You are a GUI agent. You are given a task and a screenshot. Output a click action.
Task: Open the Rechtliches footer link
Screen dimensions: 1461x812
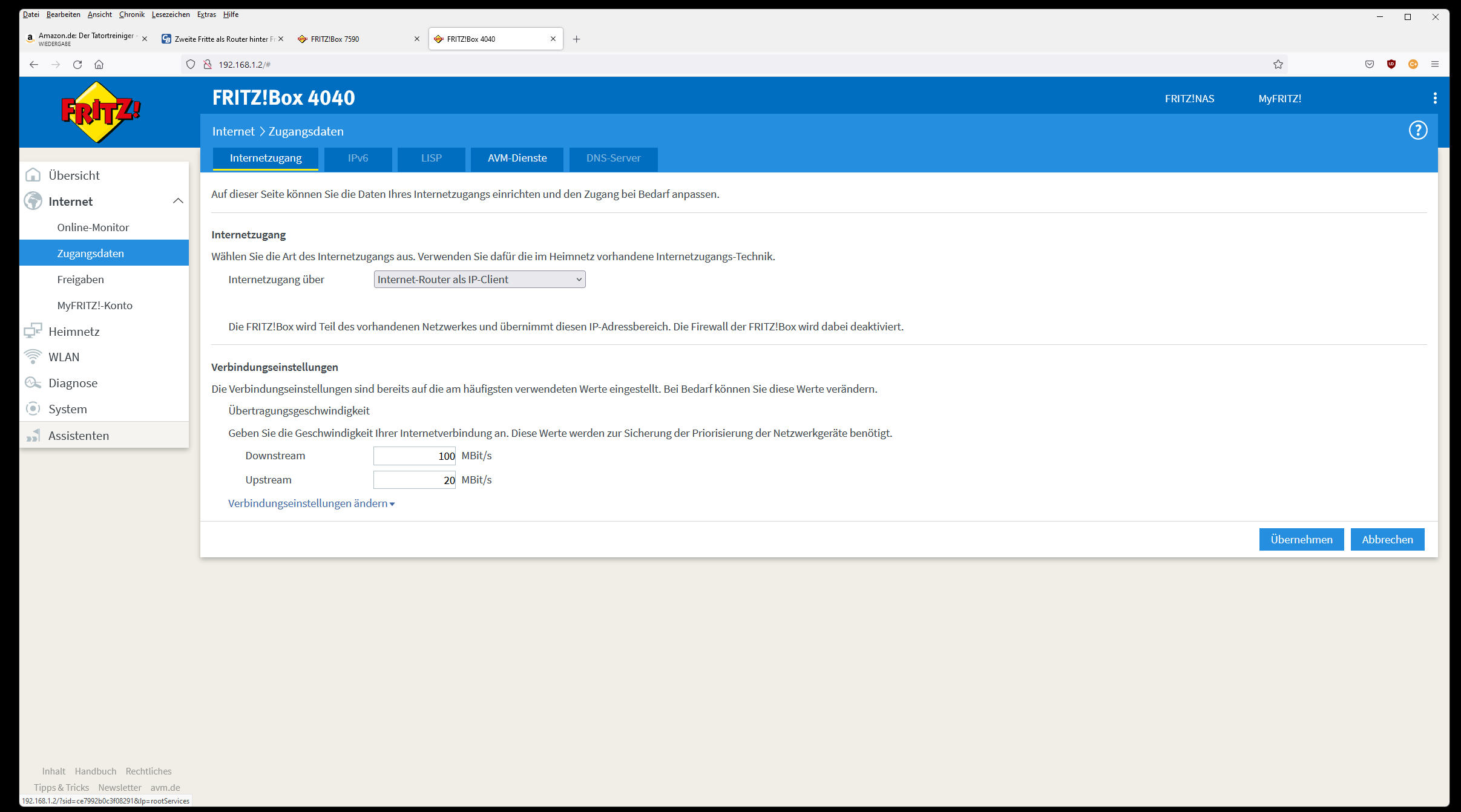click(x=149, y=771)
